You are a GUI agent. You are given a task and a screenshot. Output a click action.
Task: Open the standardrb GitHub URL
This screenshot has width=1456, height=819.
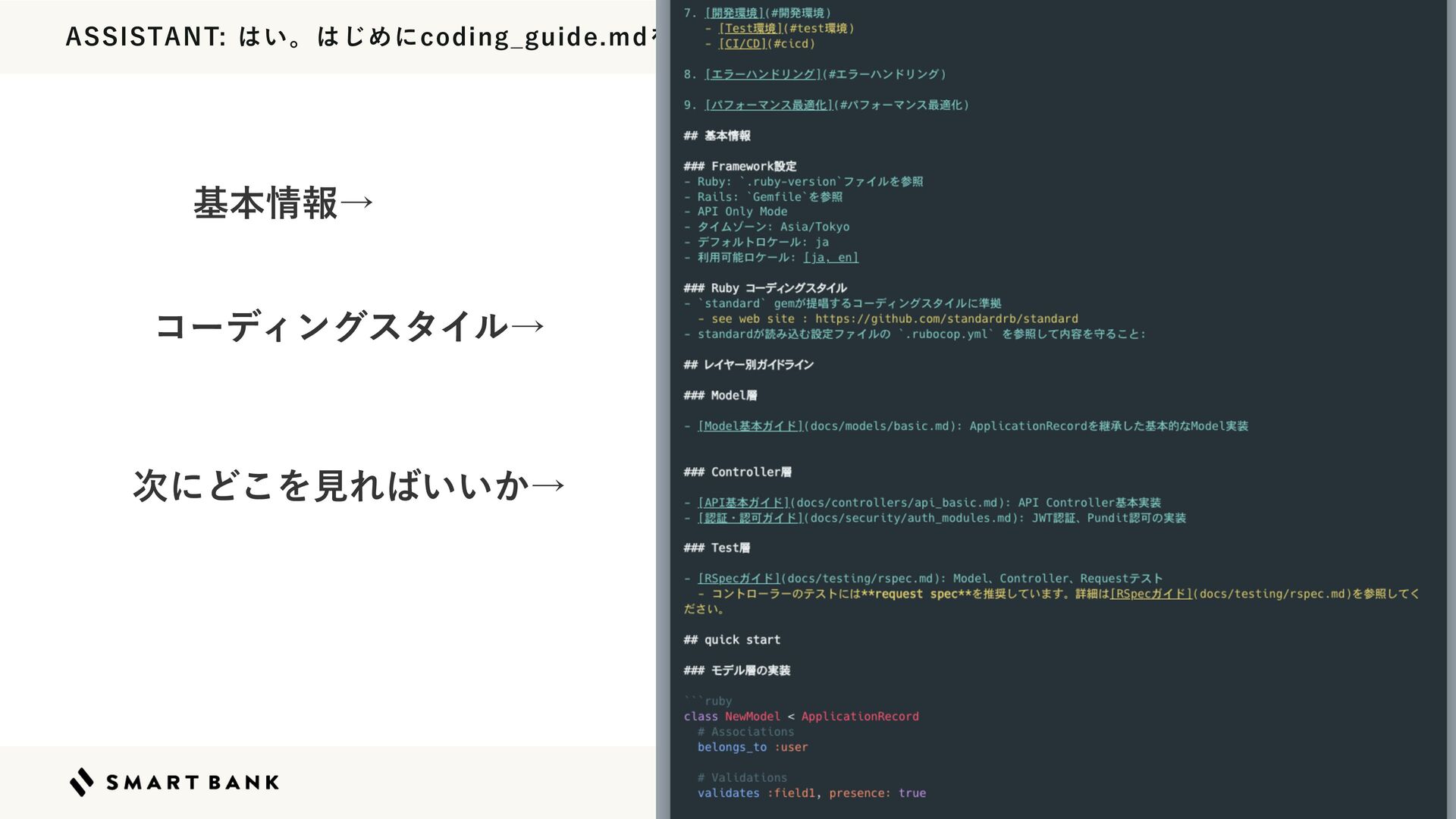pos(946,319)
